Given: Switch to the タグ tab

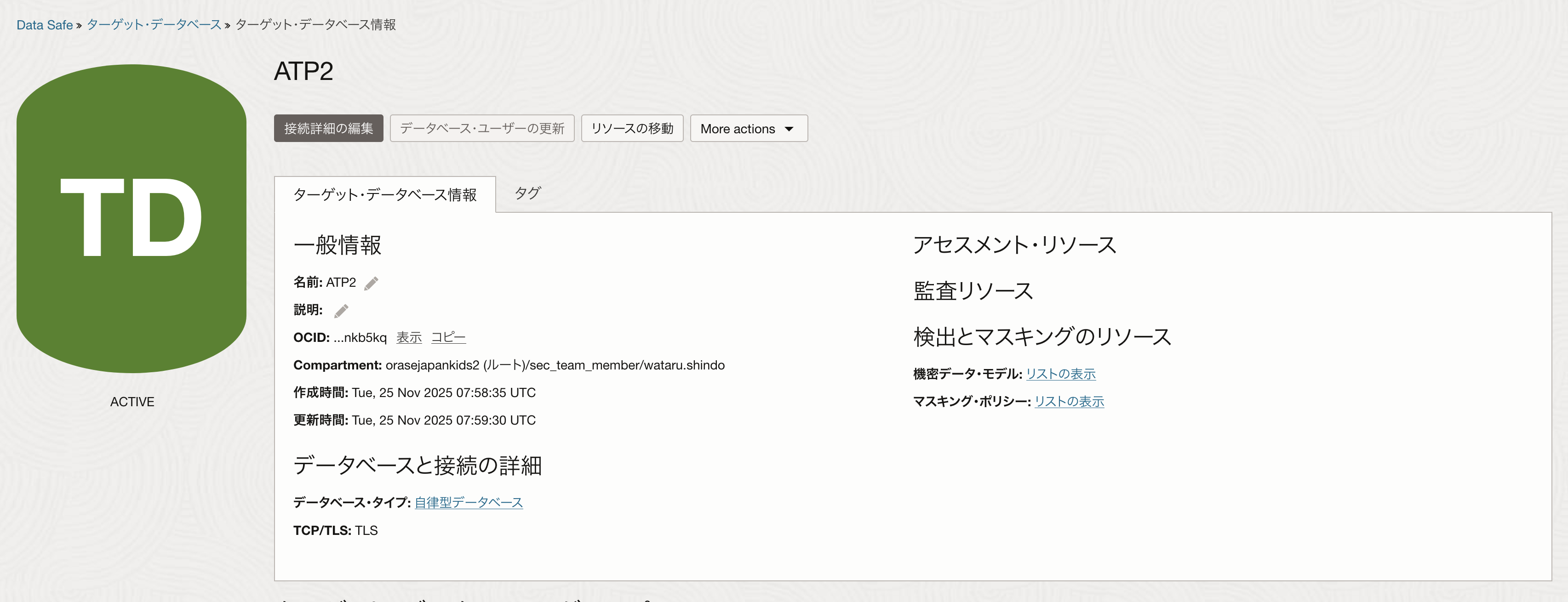Looking at the screenshot, I should tap(527, 193).
